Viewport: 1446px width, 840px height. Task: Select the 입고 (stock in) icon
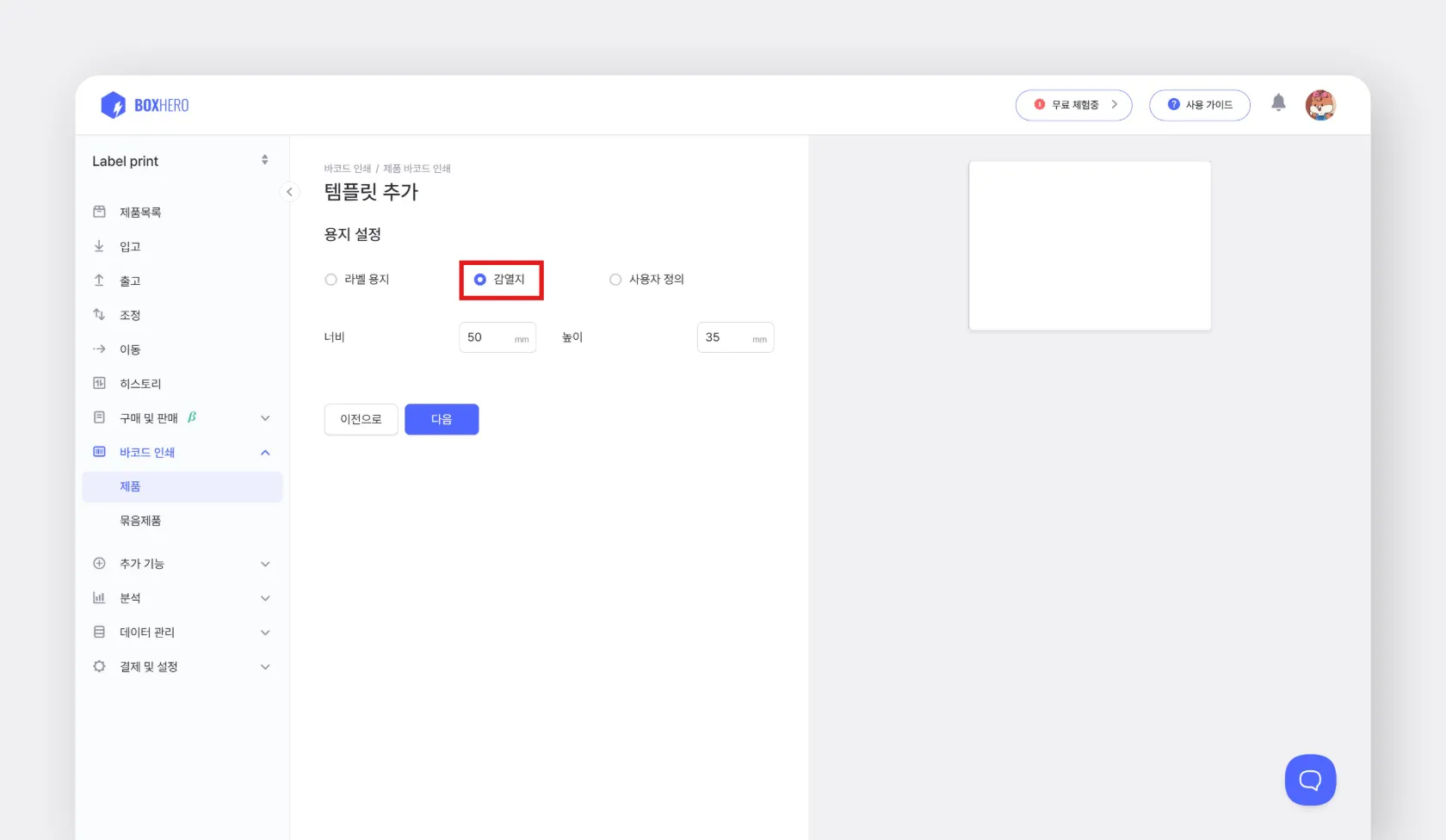(99, 245)
